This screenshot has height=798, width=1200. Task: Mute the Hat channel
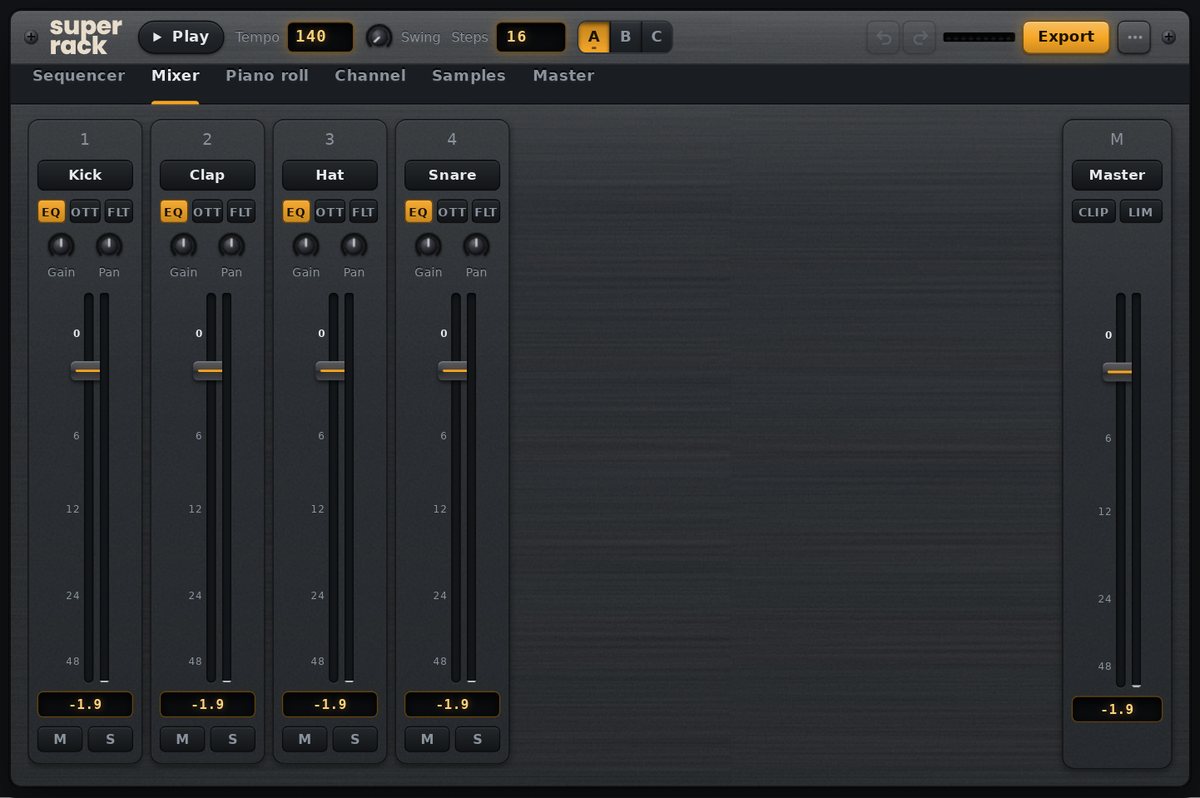(x=305, y=739)
